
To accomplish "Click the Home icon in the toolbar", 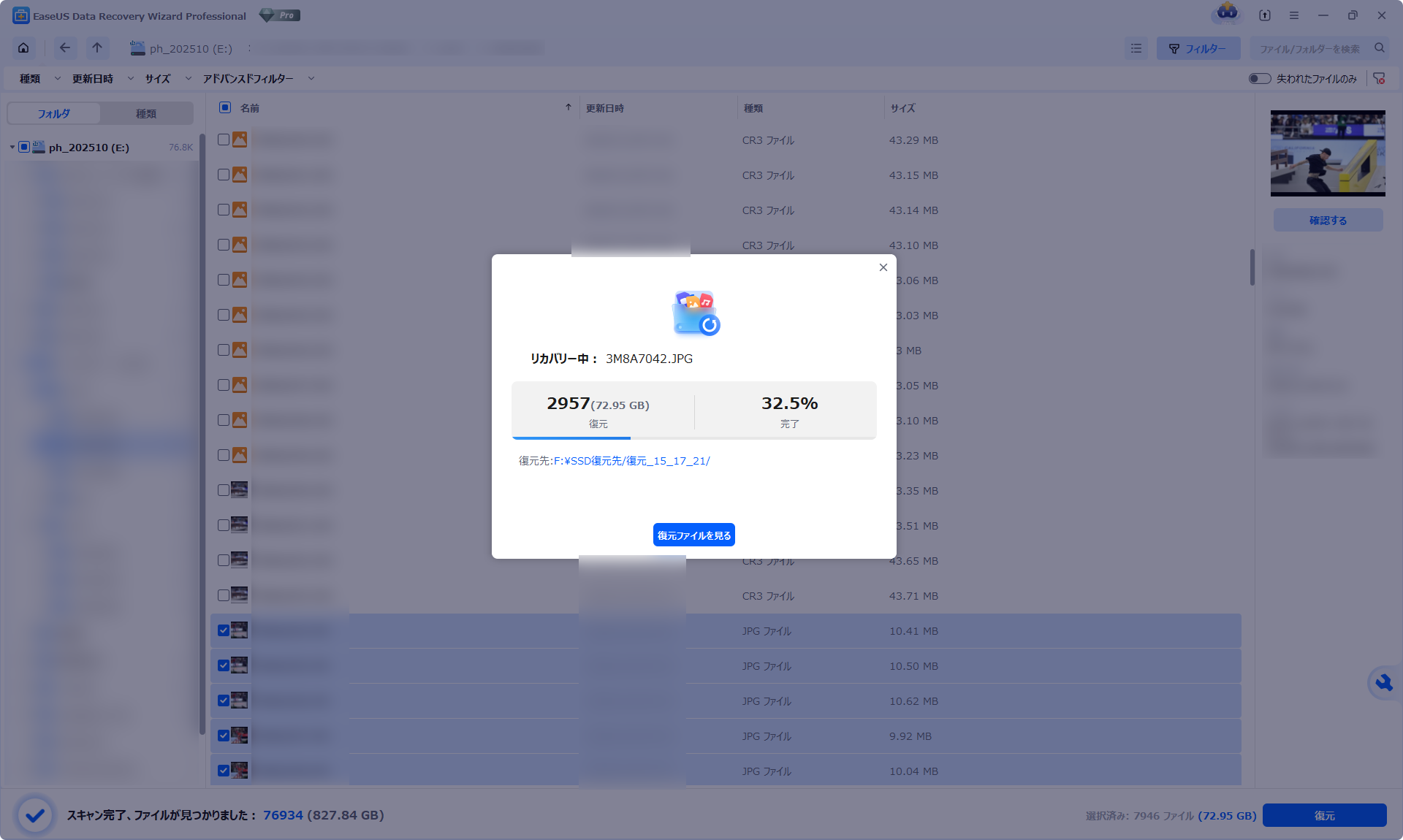I will point(23,47).
